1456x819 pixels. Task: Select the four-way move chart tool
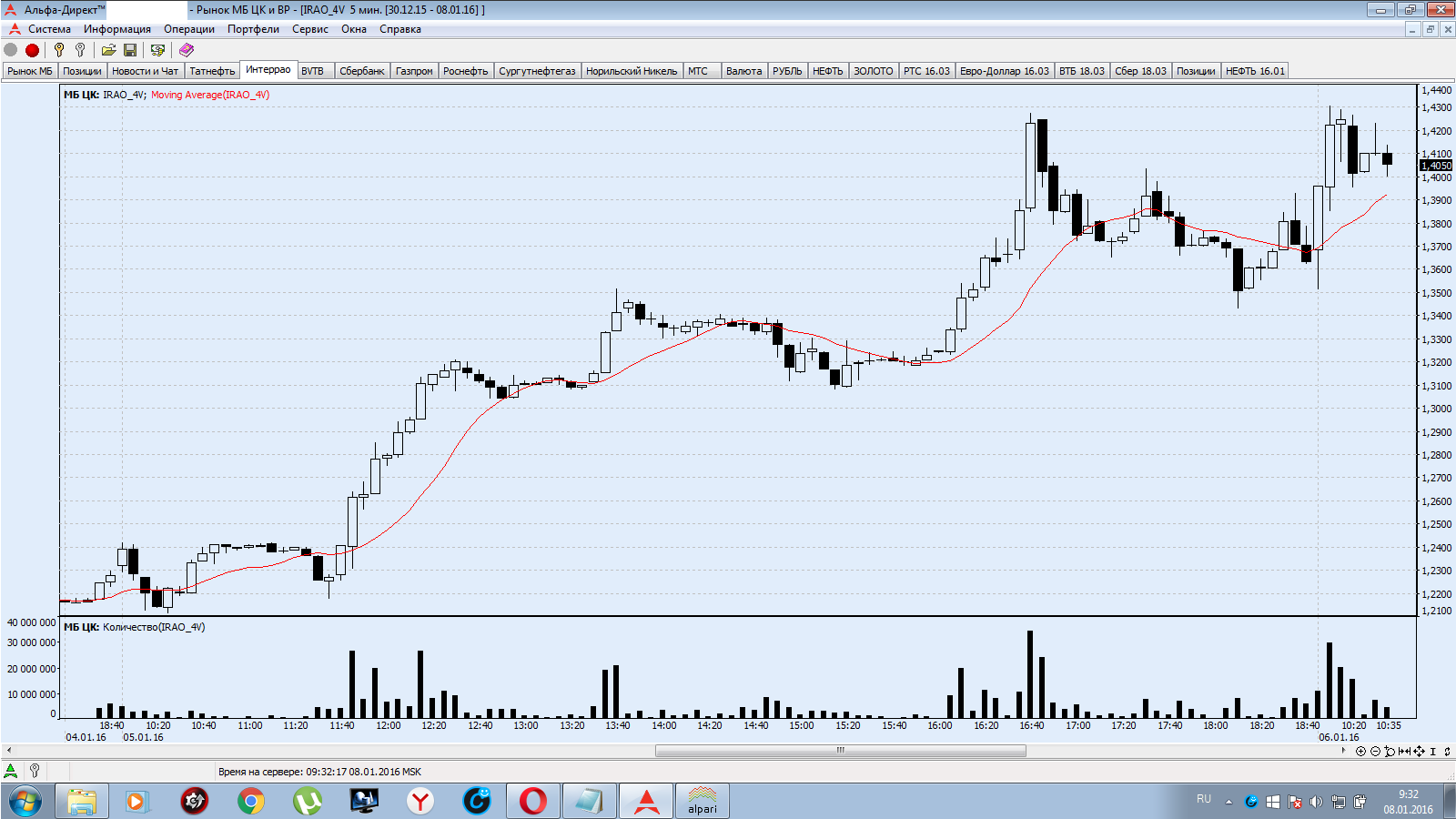pyautogui.click(x=1419, y=752)
